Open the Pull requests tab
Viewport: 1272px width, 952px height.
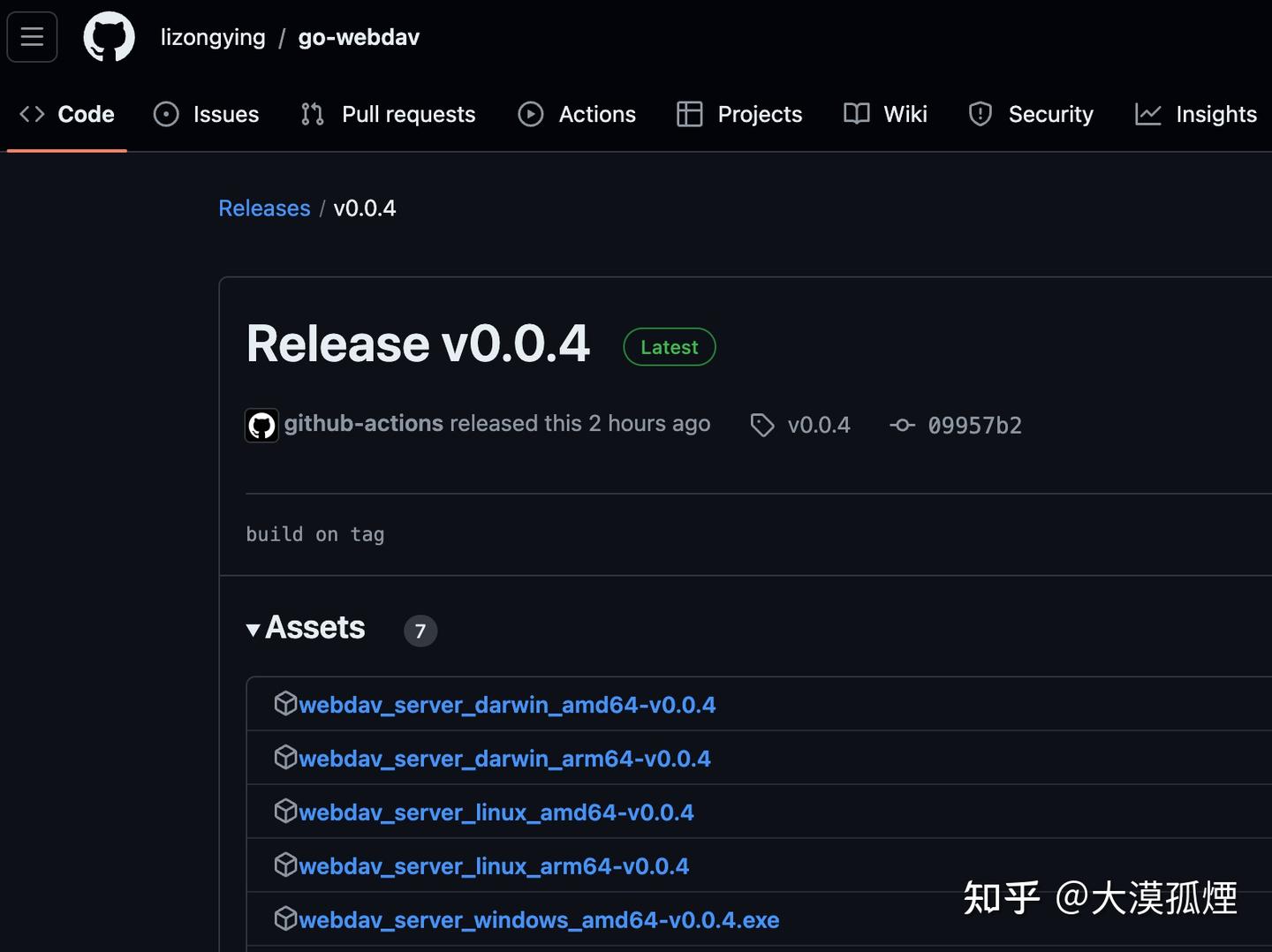coord(388,114)
